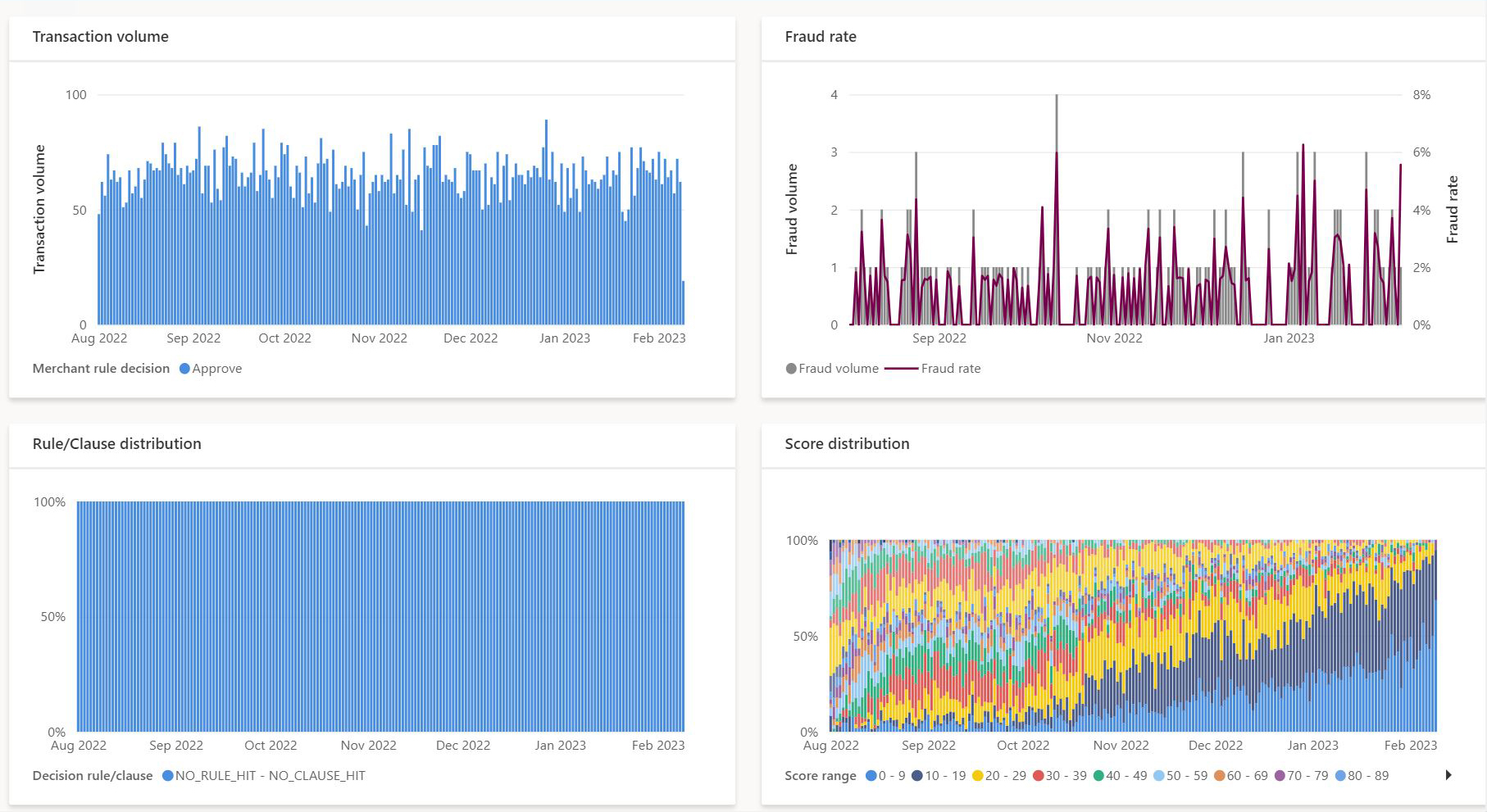Screen dimensions: 1487x812
Task: Click the 50 - 59 score range label
Action: (x=1187, y=776)
